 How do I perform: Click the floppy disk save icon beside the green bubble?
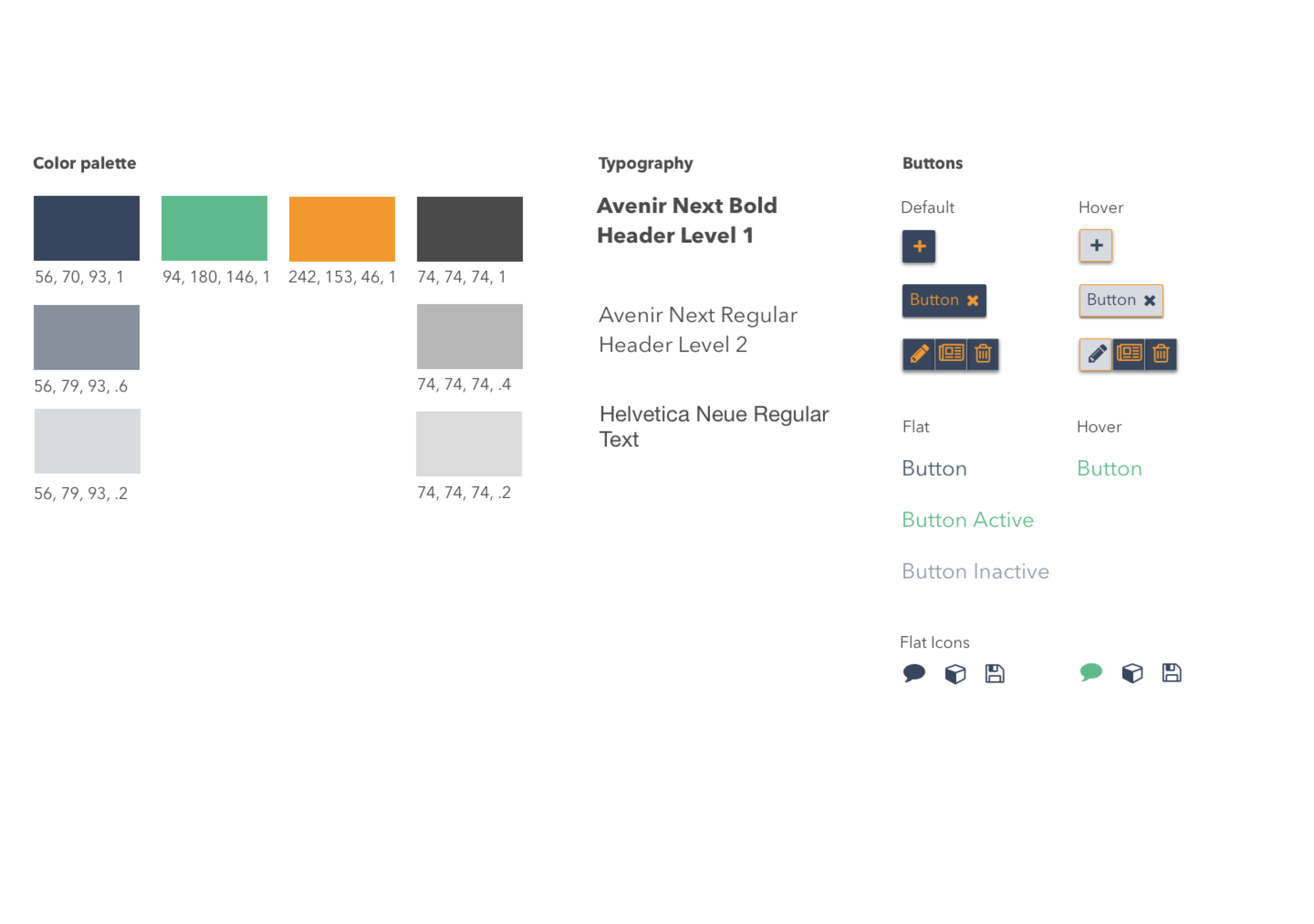point(1171,673)
